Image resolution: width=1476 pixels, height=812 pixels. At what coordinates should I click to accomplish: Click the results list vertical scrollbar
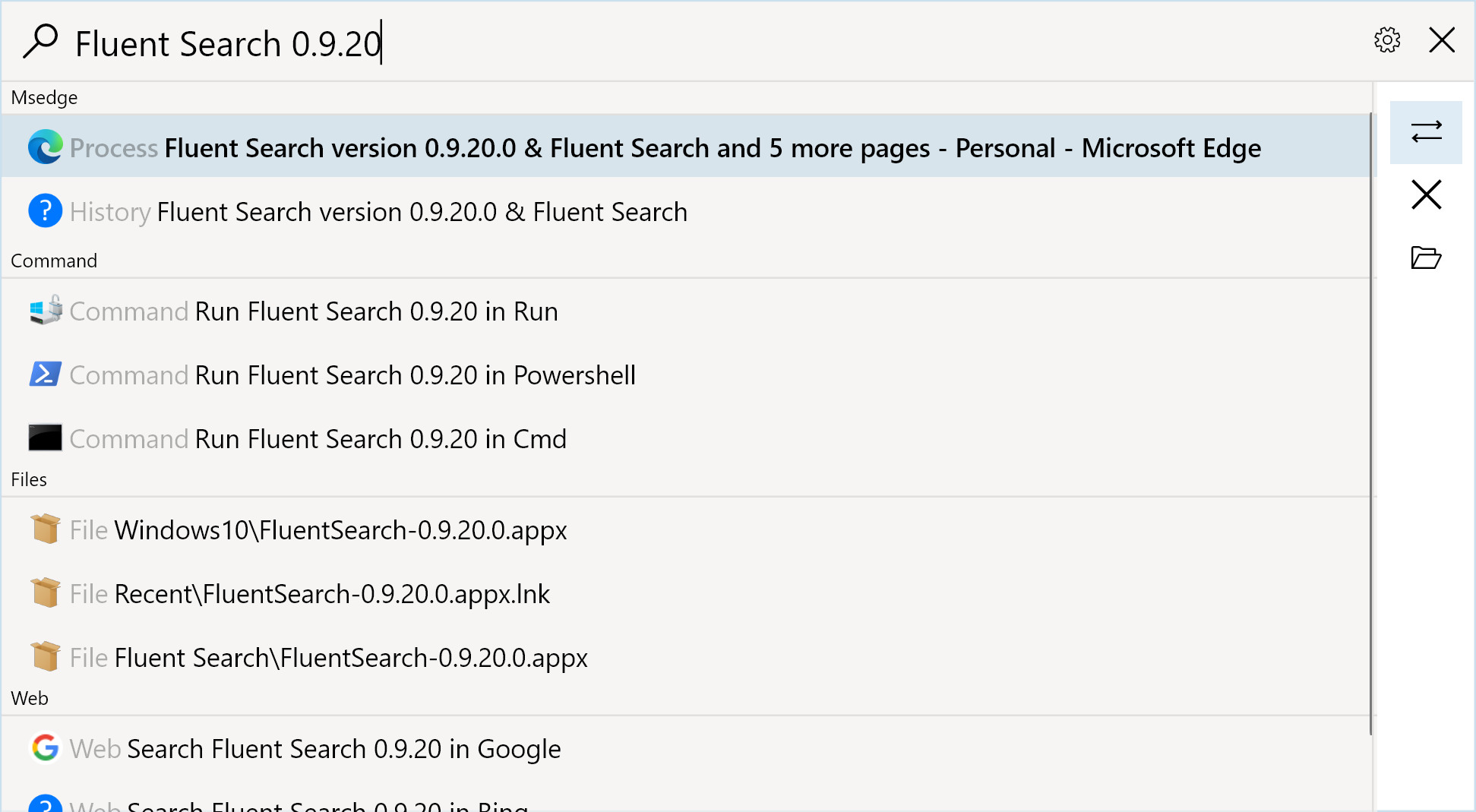[x=1371, y=424]
